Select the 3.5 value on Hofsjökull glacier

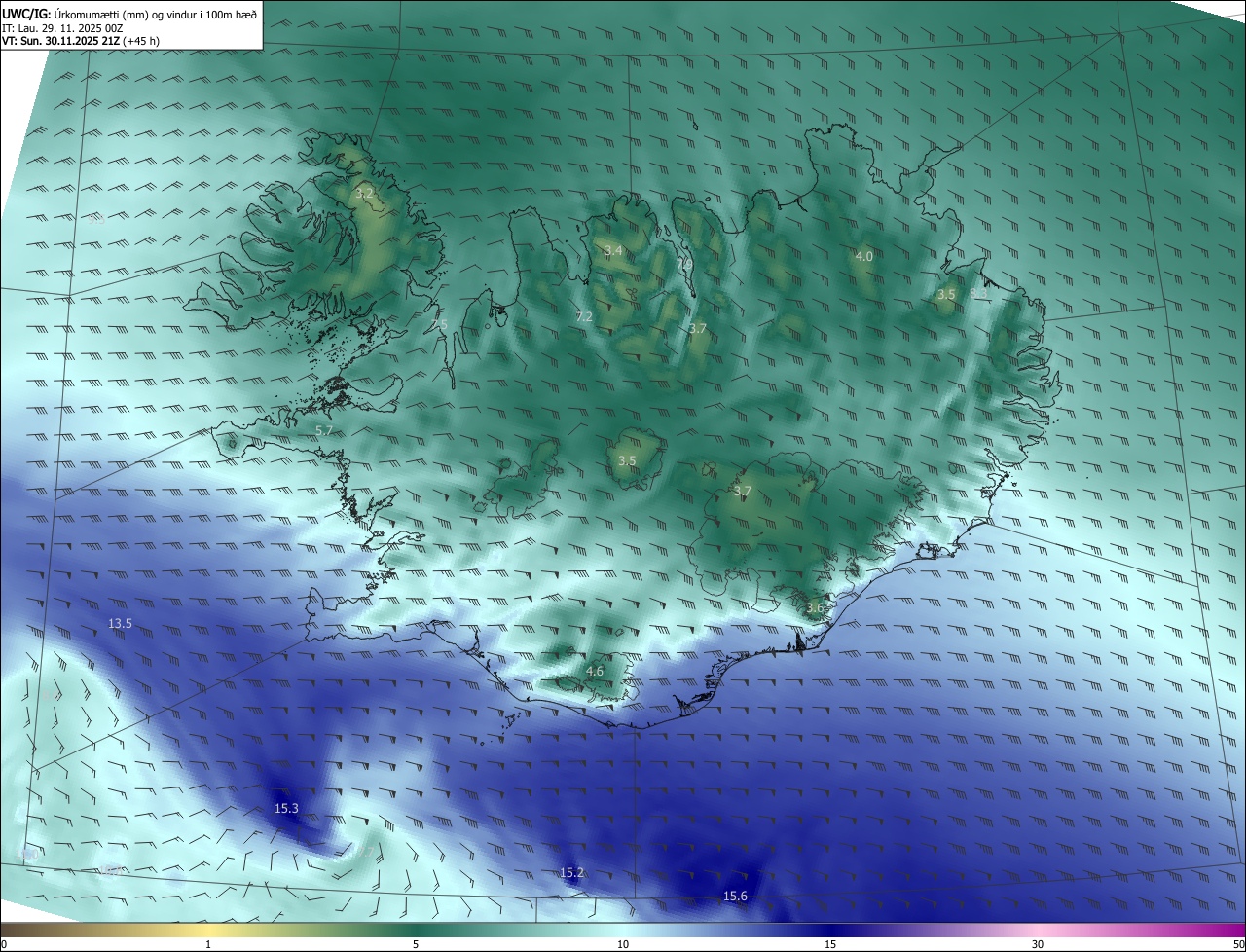tap(627, 461)
